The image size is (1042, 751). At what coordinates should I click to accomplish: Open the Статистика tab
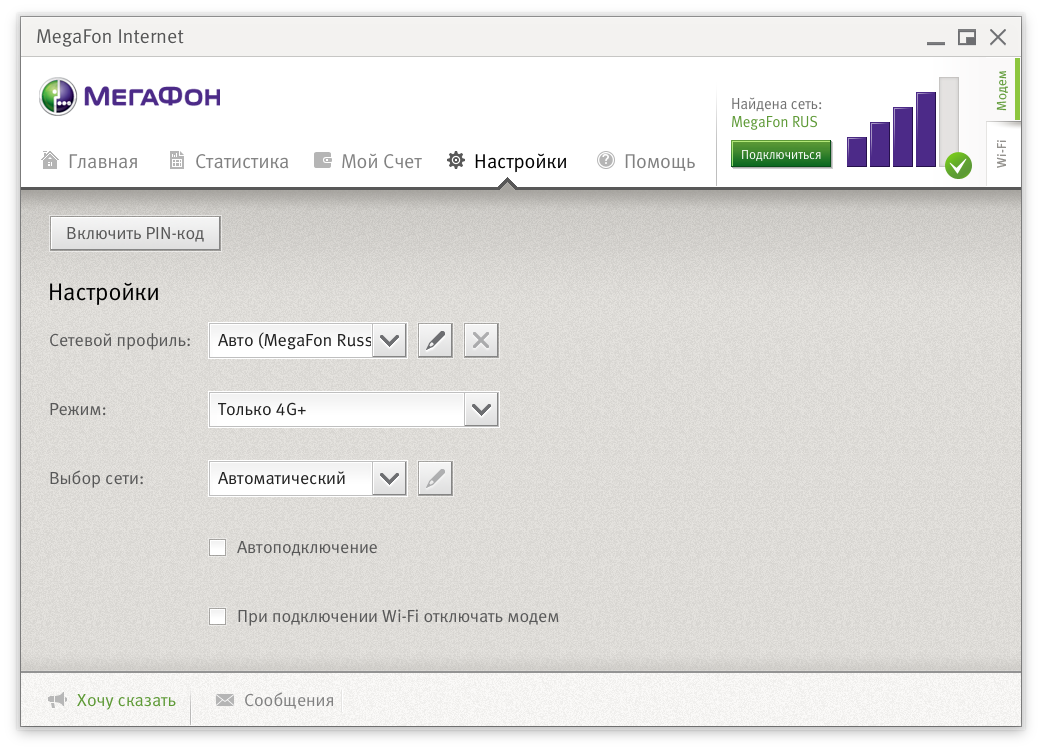click(x=229, y=161)
